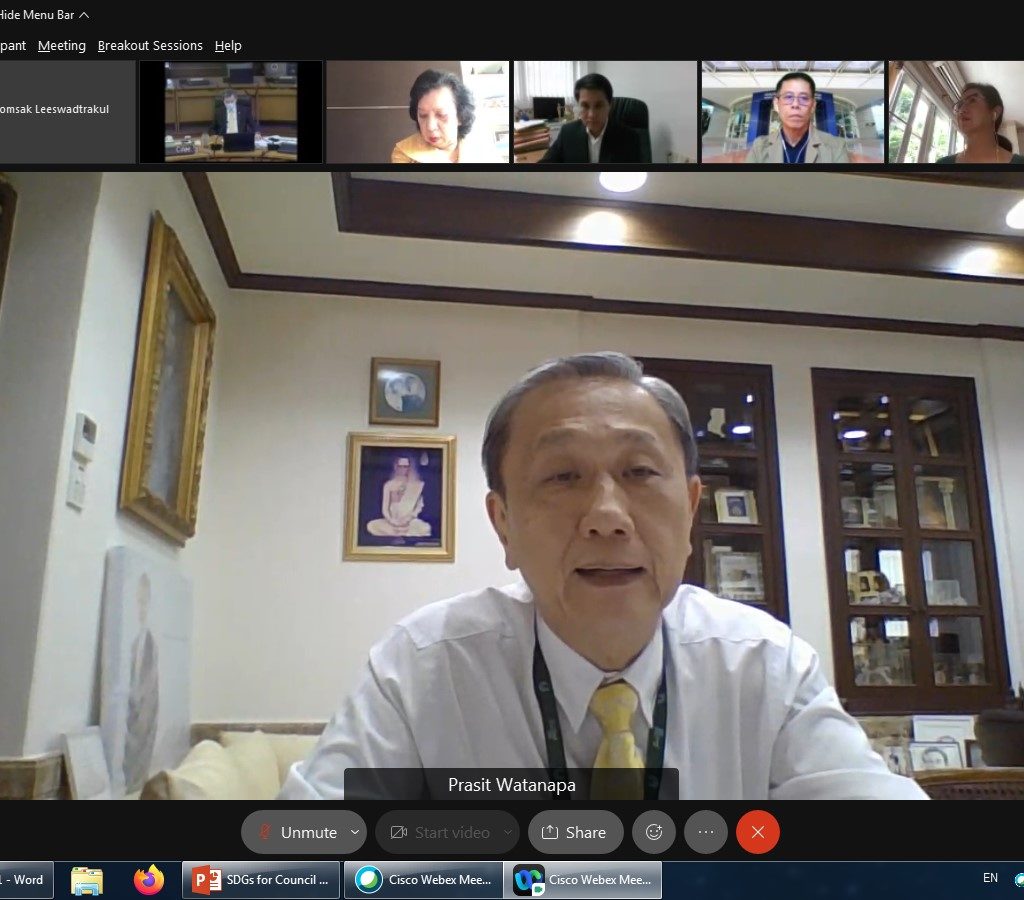Open audio options arrow beside Unmute

pos(355,832)
